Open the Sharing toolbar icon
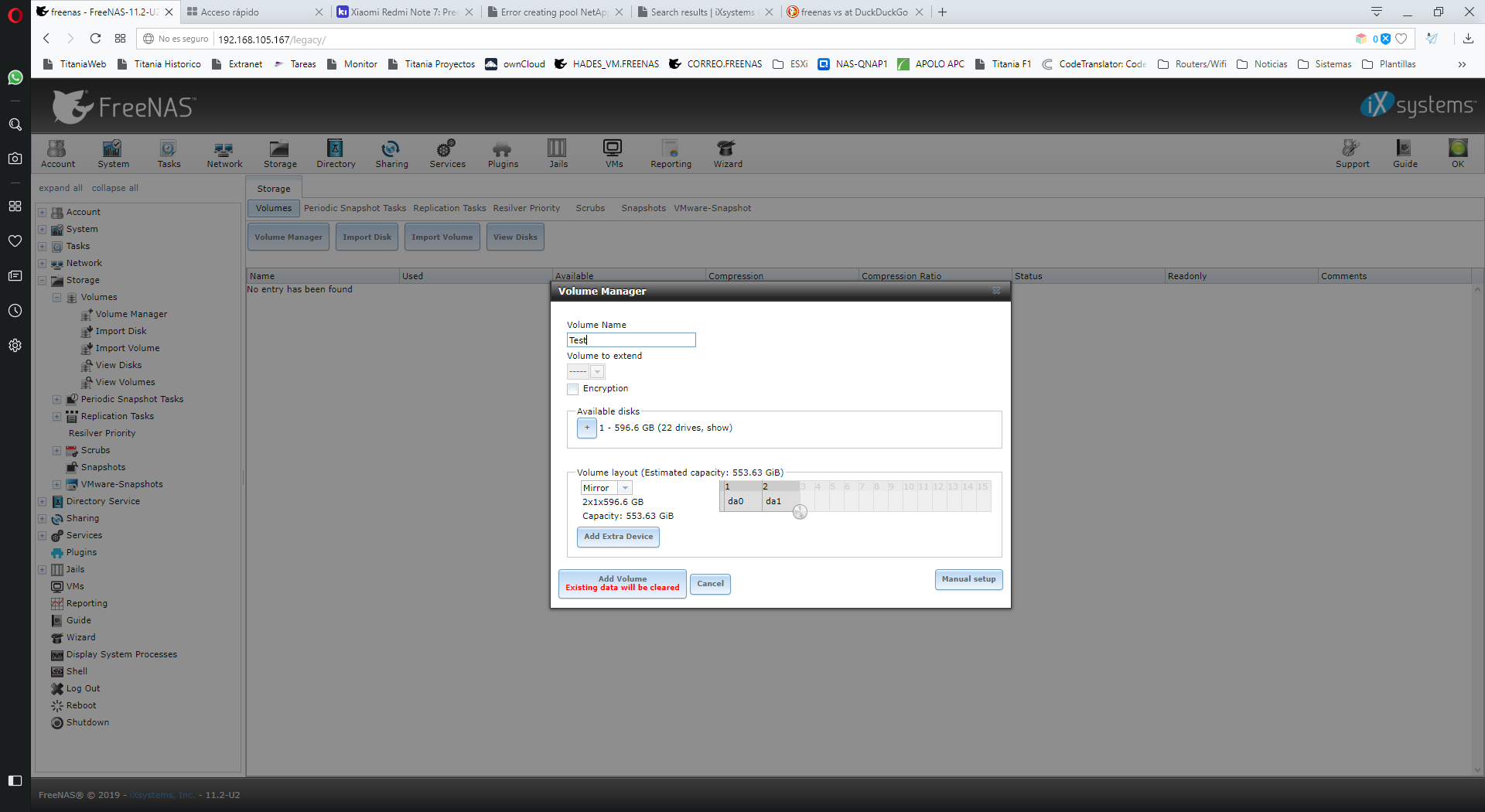This screenshot has height=812, width=1485. [391, 153]
